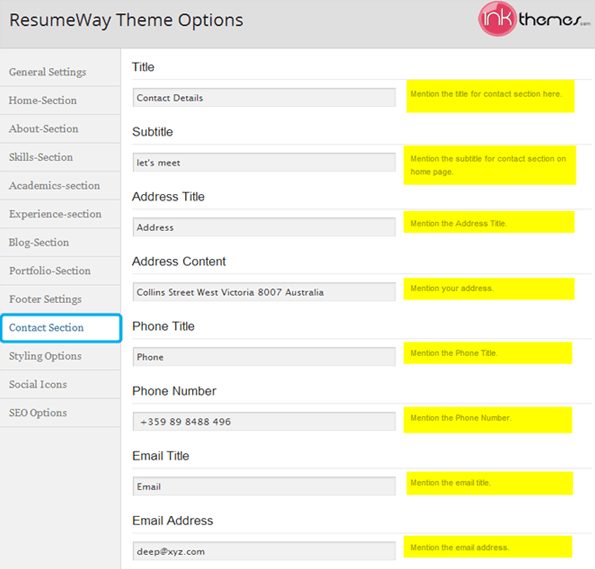Go to Footer Settings
The width and height of the screenshot is (595, 569).
[60, 299]
